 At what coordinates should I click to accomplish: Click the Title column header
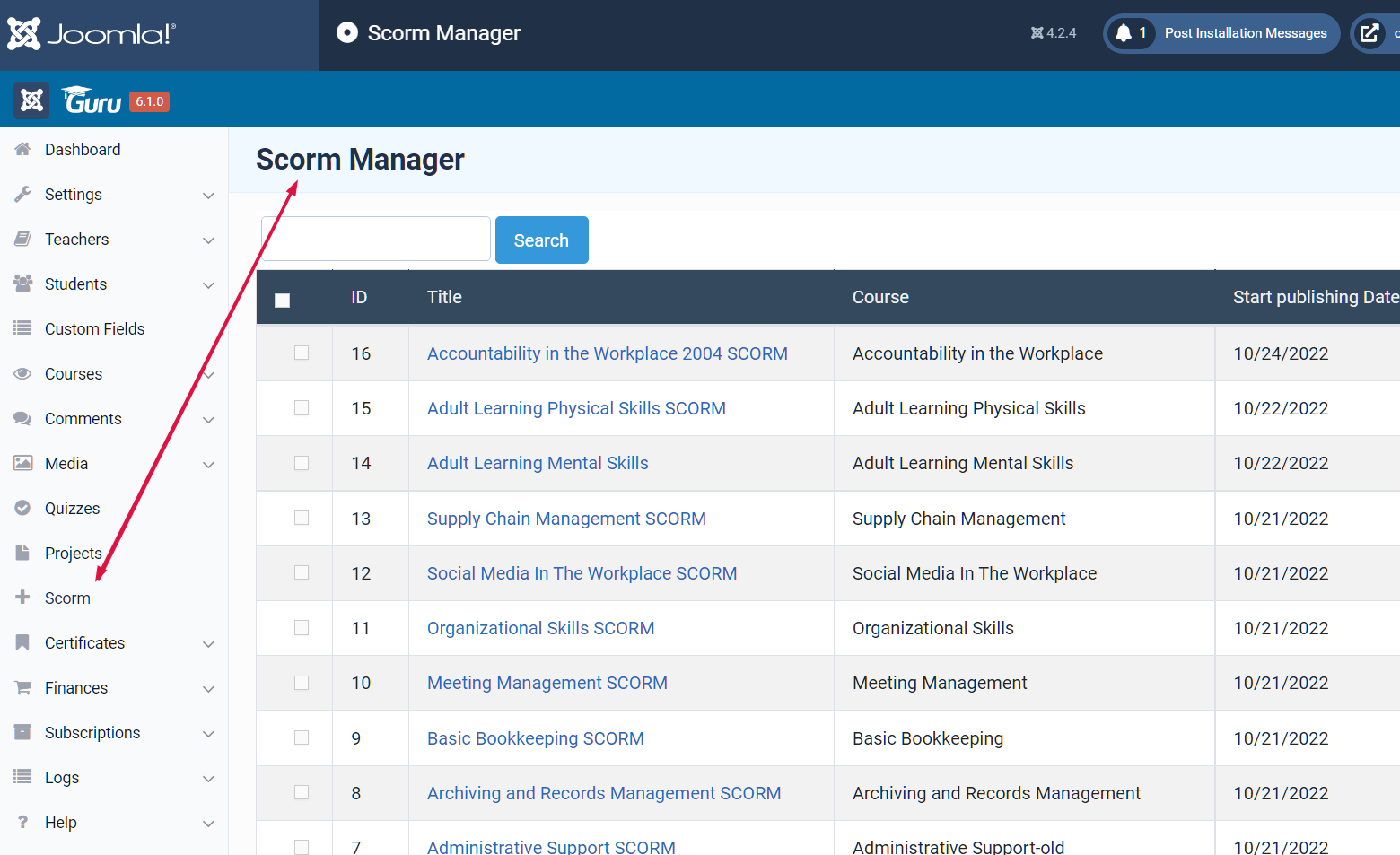(444, 297)
